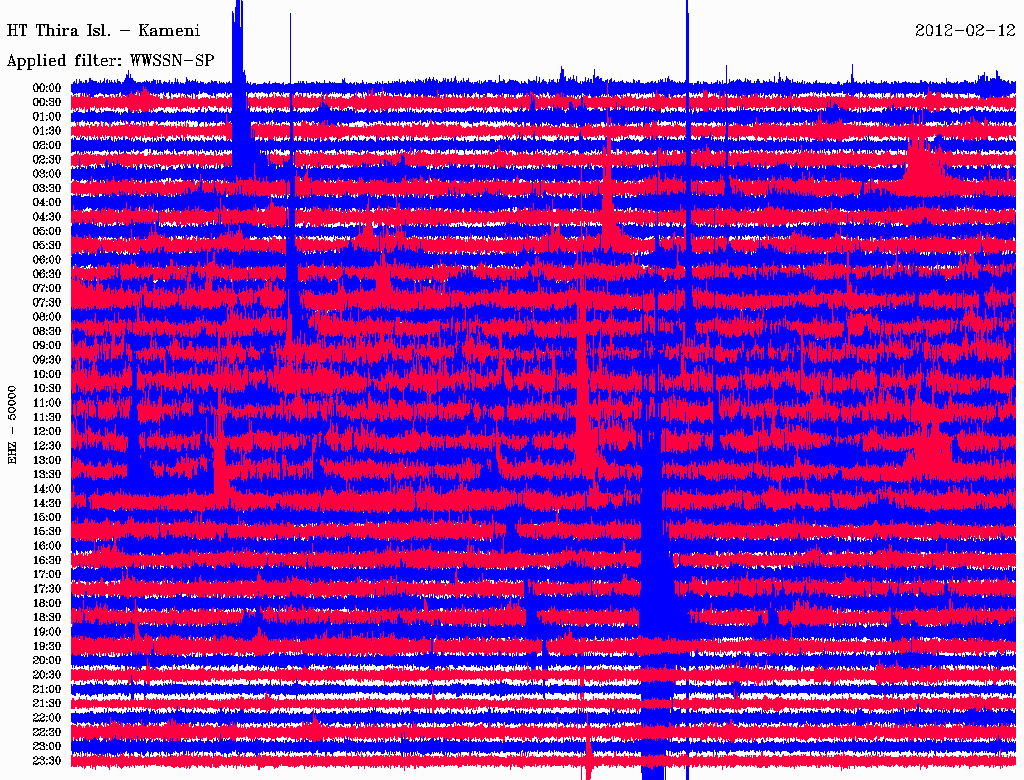Viewport: 1024px width, 780px height.
Task: Click the 14:30 time label
Action: pyautogui.click(x=47, y=504)
